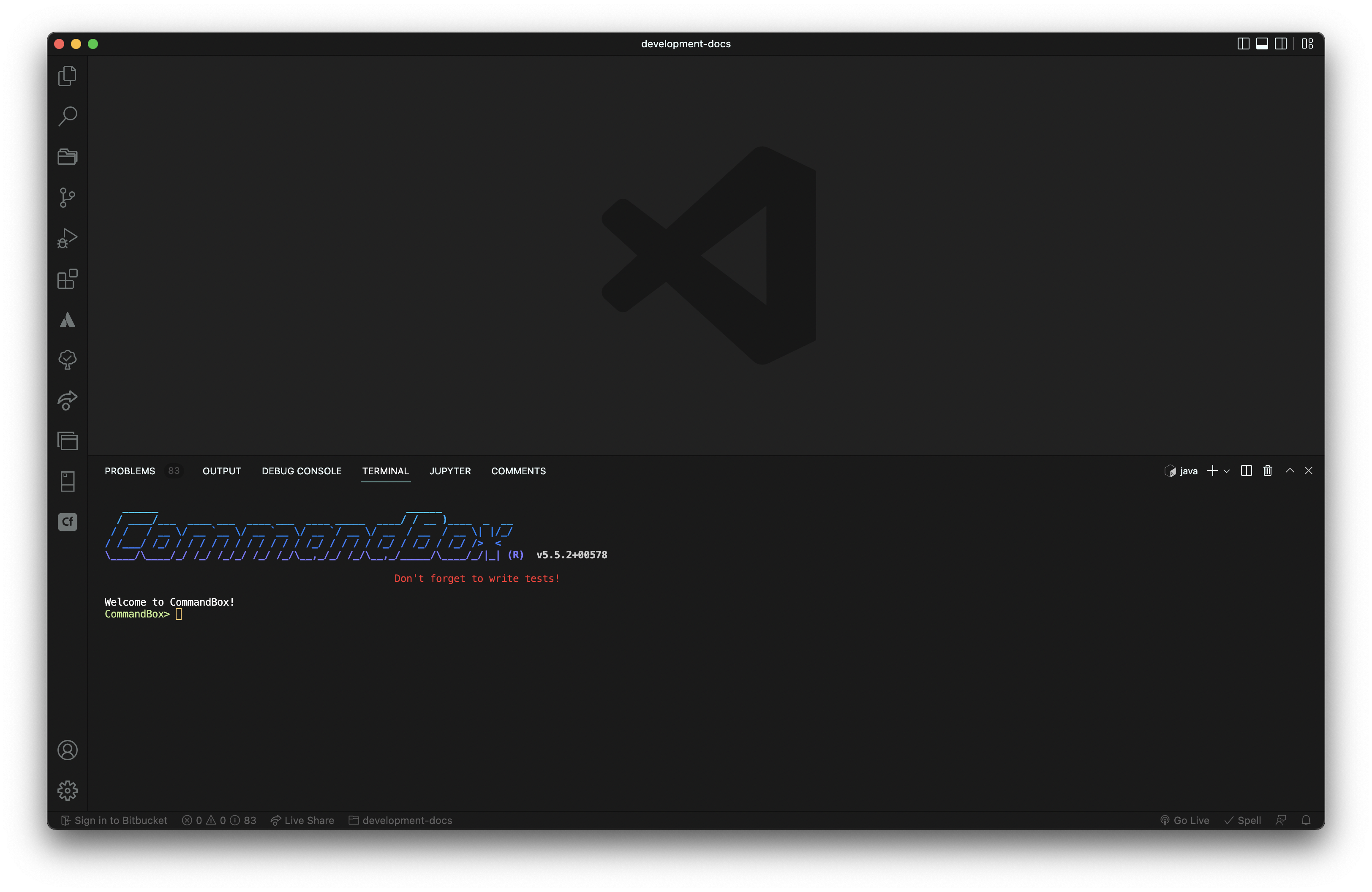Switch to the JUPYTER tab

point(449,471)
